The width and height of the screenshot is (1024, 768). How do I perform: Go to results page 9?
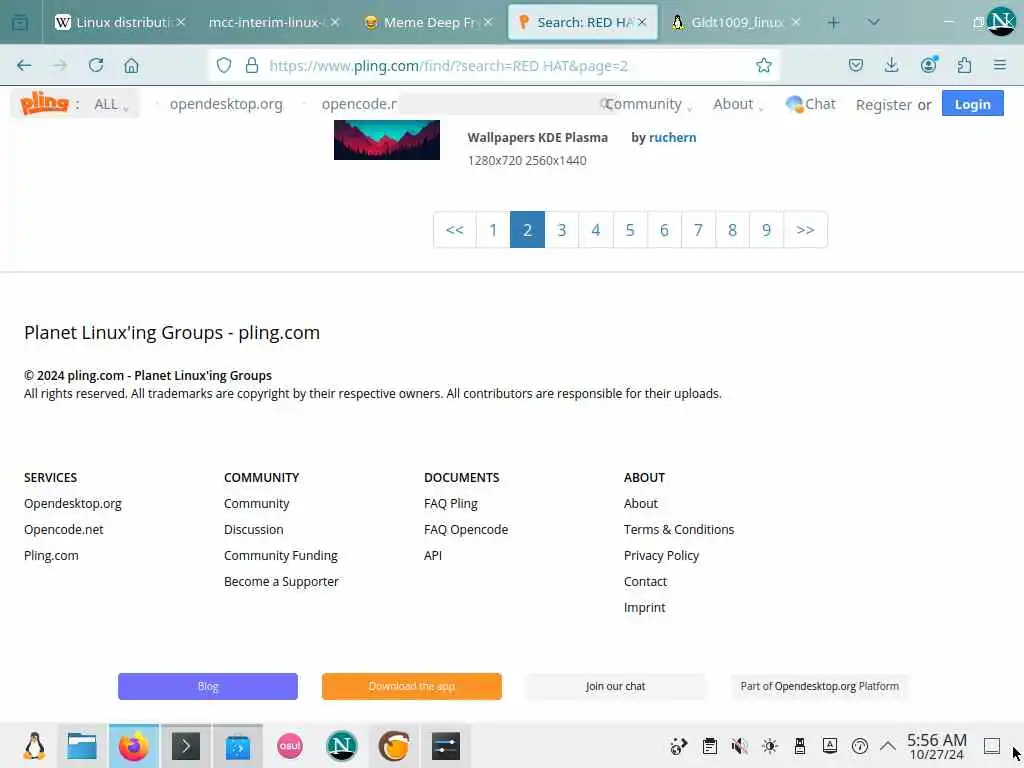[767, 230]
